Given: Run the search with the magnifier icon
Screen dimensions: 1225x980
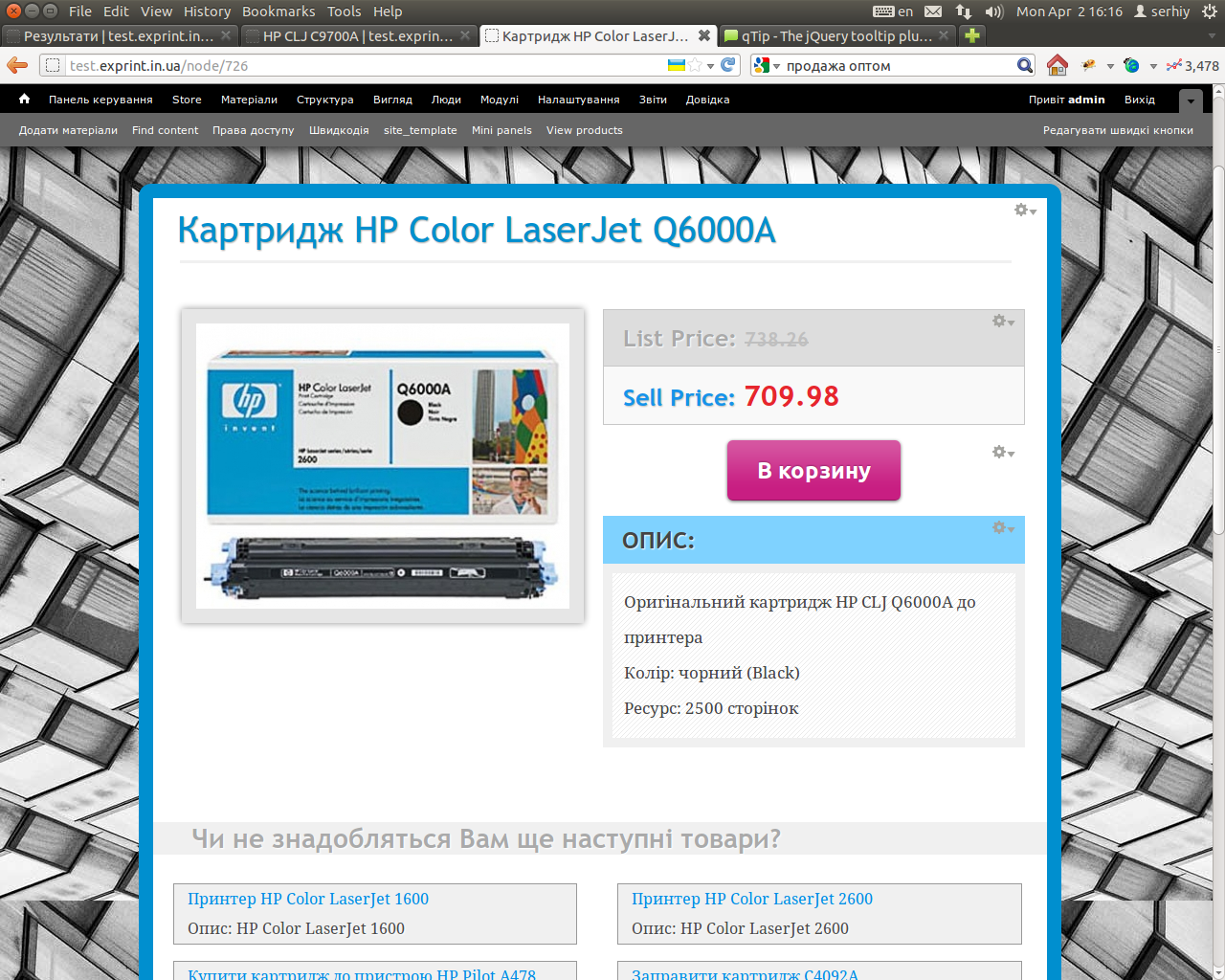Looking at the screenshot, I should (1025, 65).
